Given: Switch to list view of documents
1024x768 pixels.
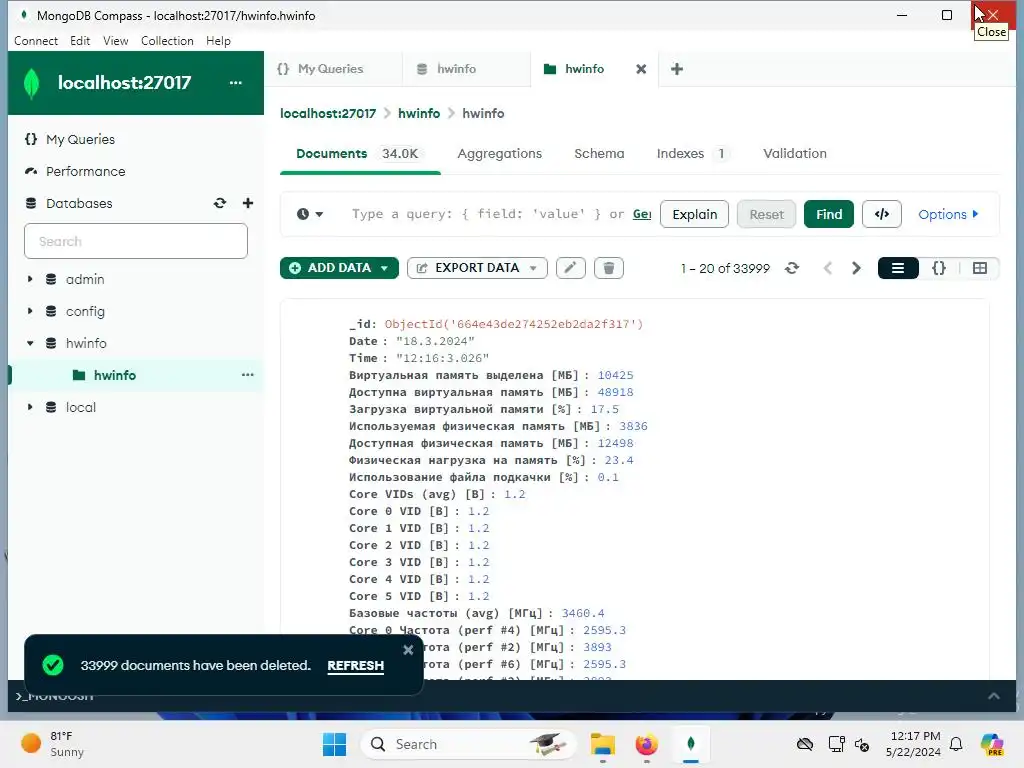Looking at the screenshot, I should (898, 268).
